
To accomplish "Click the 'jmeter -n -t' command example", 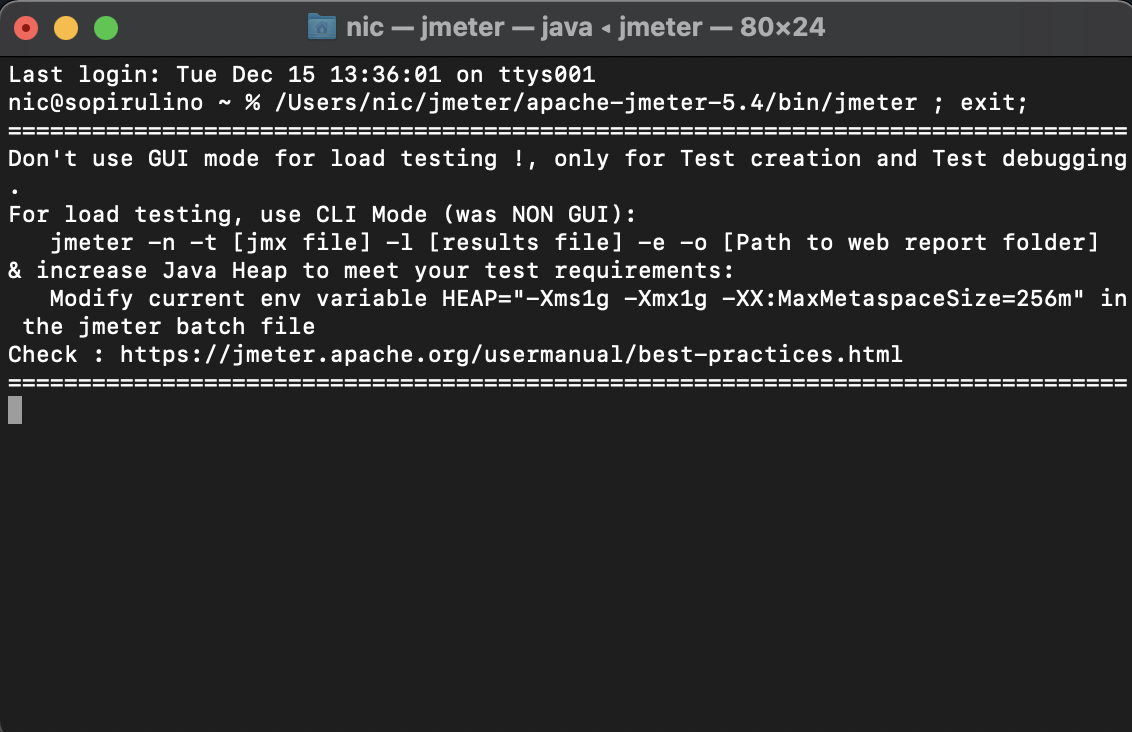I will (x=134, y=243).
